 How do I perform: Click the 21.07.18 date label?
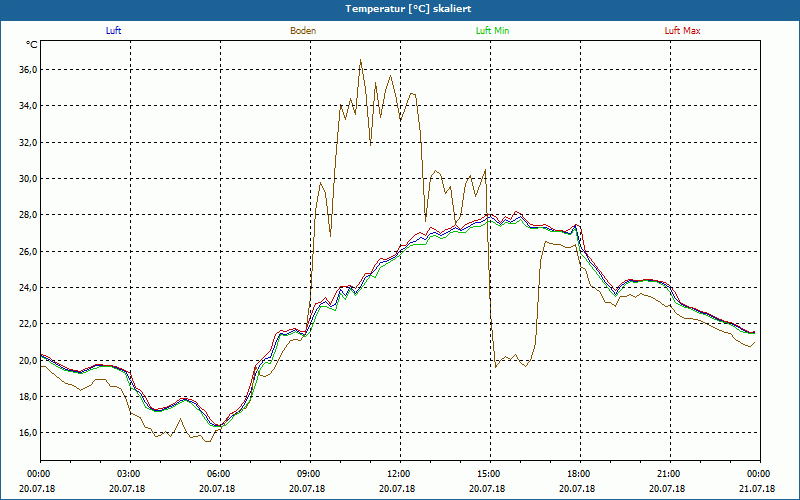(x=757, y=488)
